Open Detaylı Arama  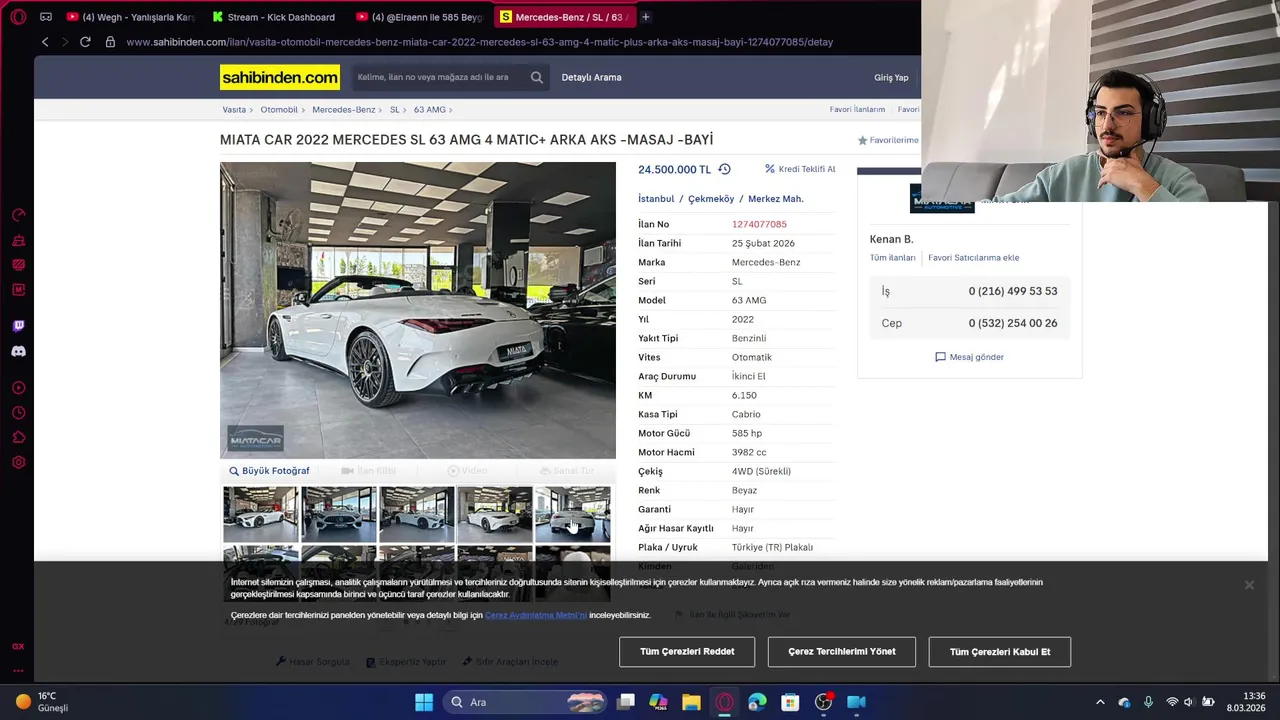tap(591, 77)
